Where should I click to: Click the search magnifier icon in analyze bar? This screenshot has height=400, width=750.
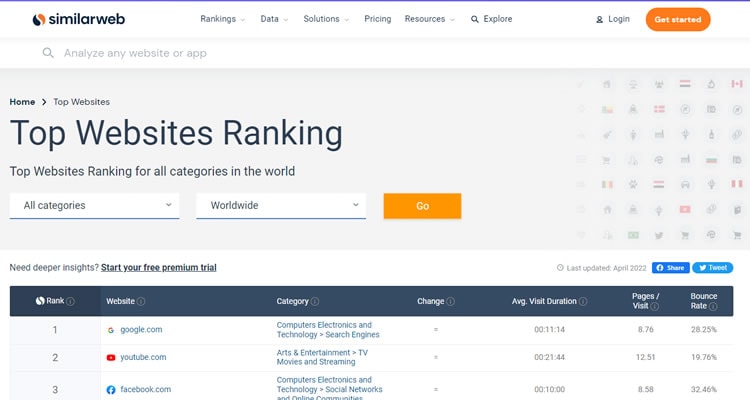[x=48, y=53]
